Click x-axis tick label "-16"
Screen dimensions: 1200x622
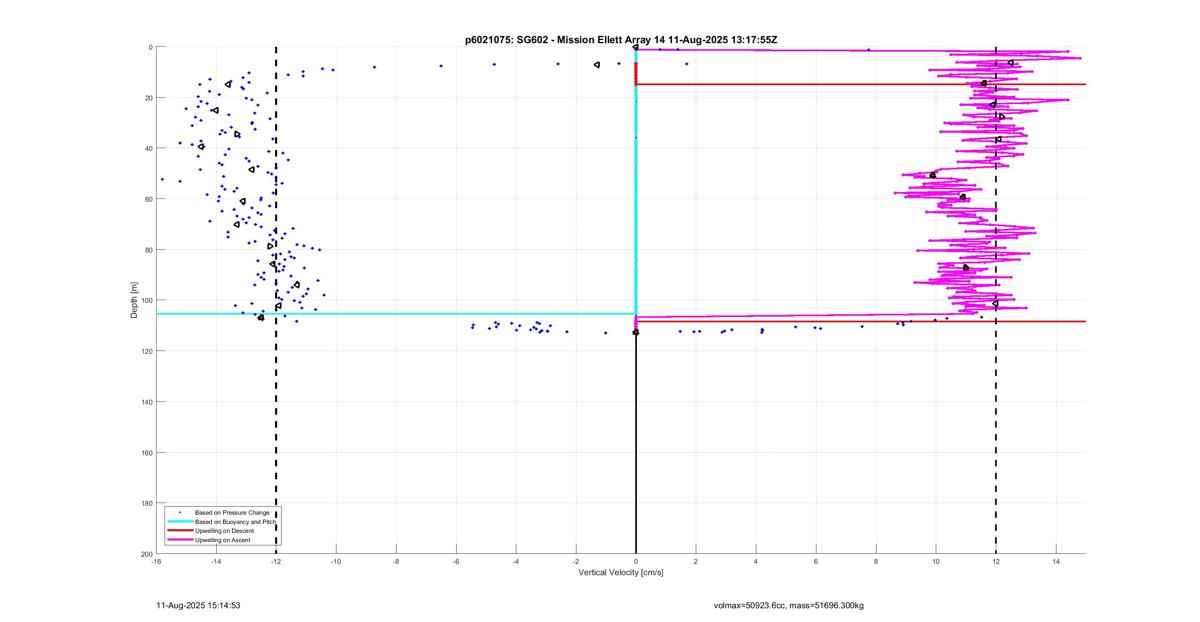[x=156, y=561]
